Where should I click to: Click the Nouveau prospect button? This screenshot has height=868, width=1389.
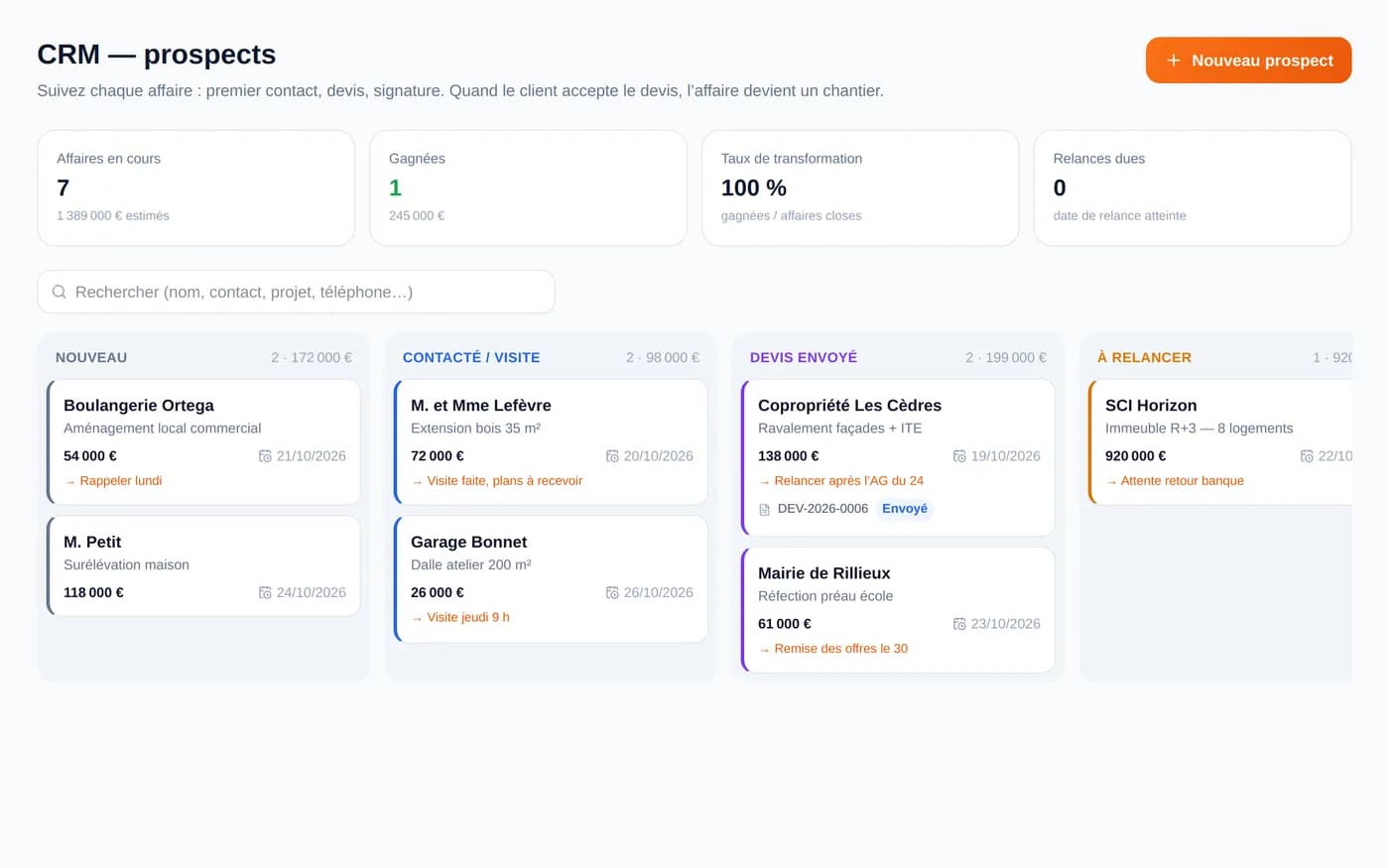(1248, 61)
